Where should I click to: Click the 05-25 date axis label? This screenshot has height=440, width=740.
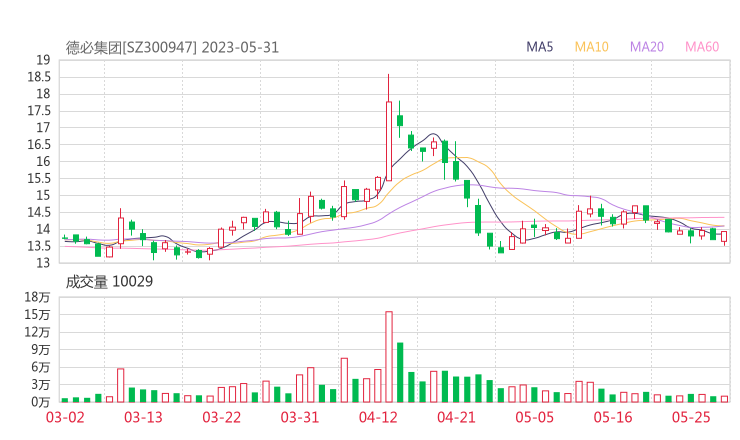(691, 417)
